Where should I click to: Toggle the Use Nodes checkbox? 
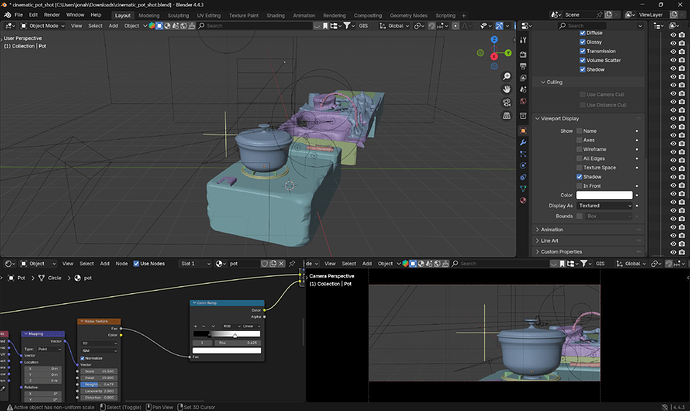(136, 264)
